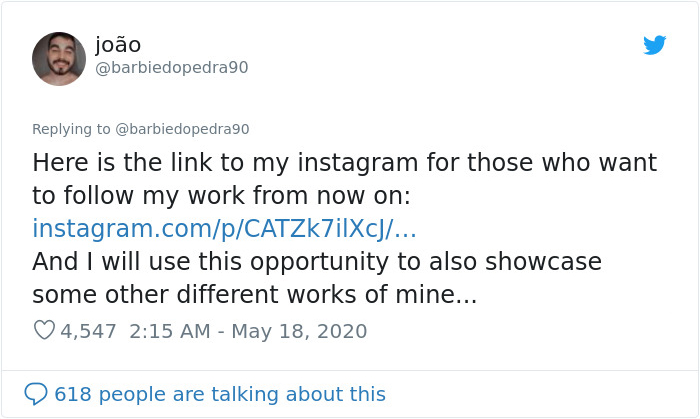Open joão's profile photo
The width and height of the screenshot is (700, 419).
tap(59, 58)
